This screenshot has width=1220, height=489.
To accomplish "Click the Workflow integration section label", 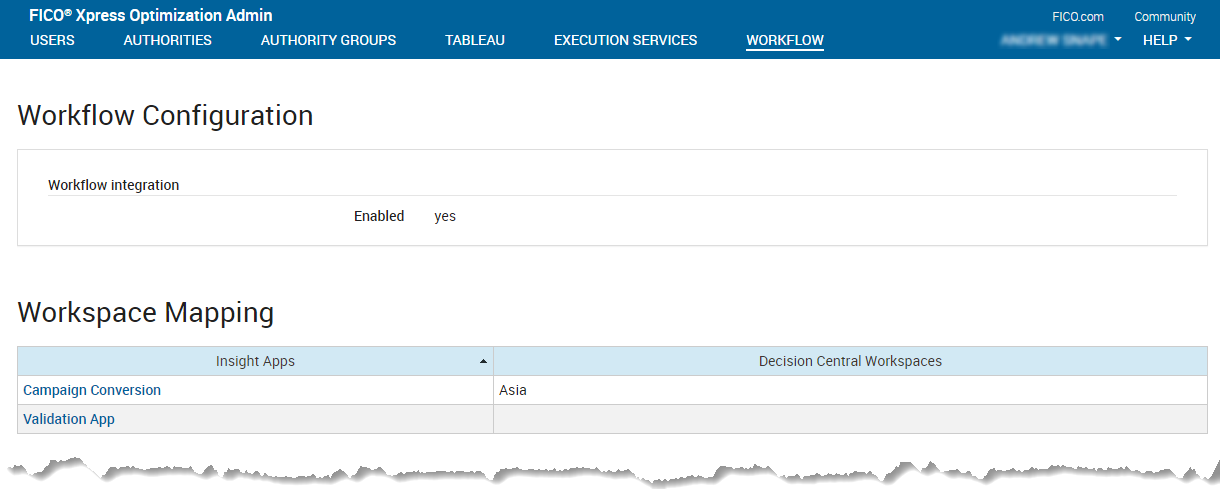I will point(114,185).
